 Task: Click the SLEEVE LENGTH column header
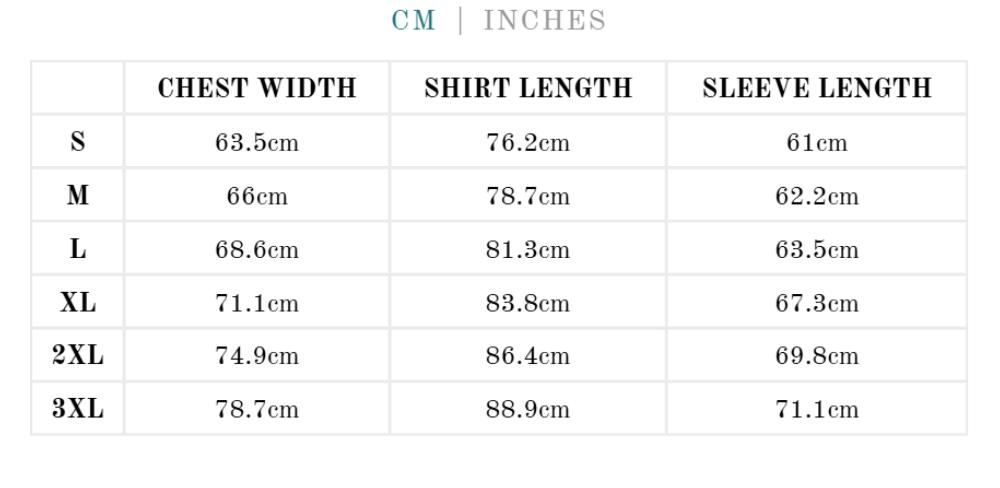817,89
